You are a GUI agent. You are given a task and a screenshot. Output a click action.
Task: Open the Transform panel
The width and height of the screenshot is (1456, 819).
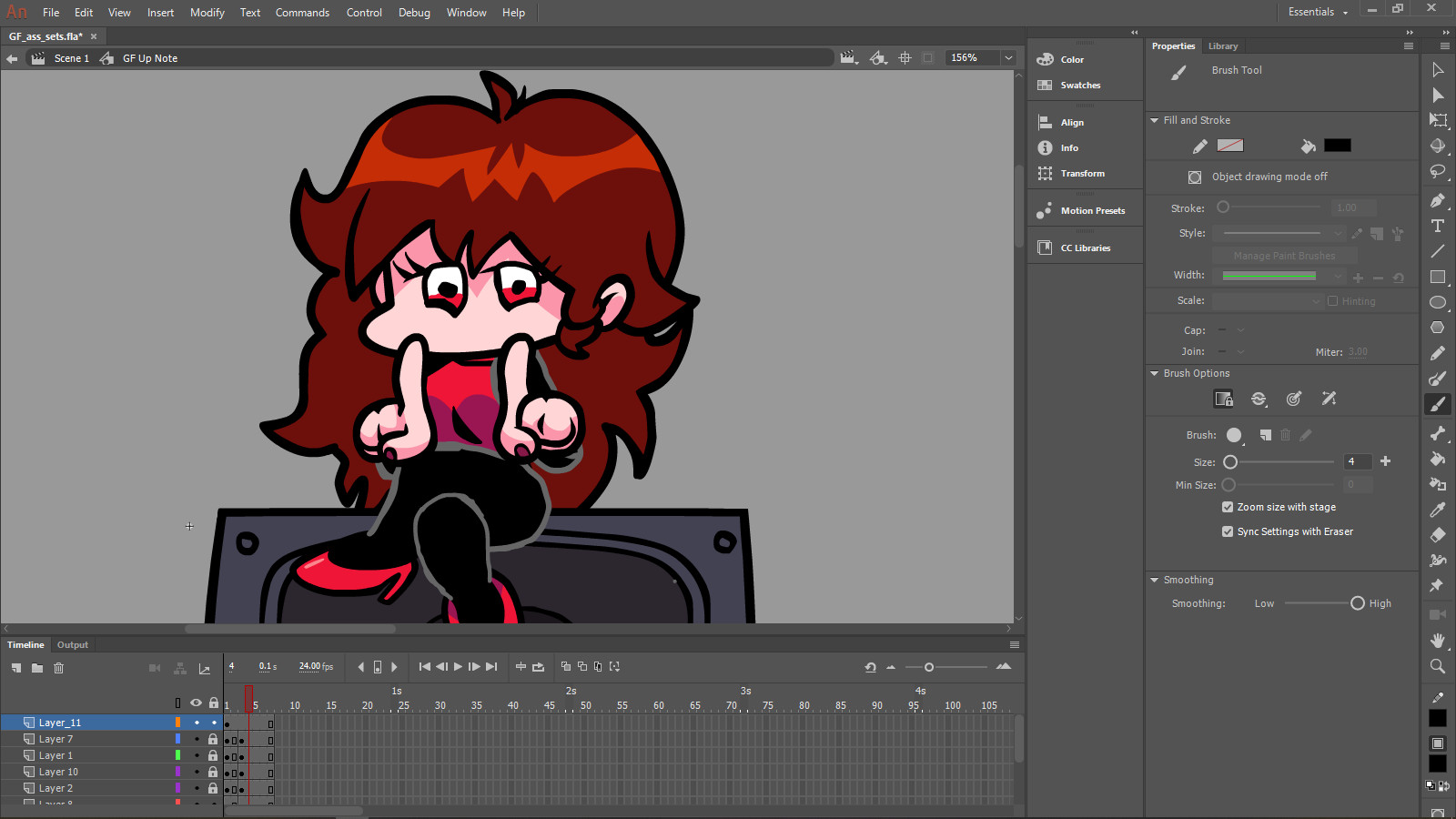1085,173
